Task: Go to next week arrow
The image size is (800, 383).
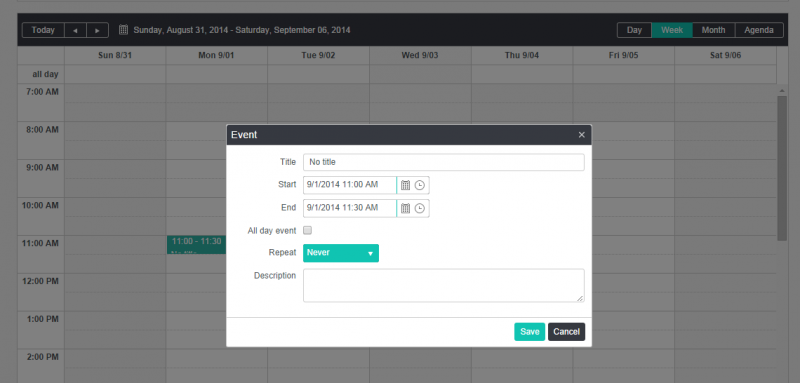Action: tap(97, 30)
